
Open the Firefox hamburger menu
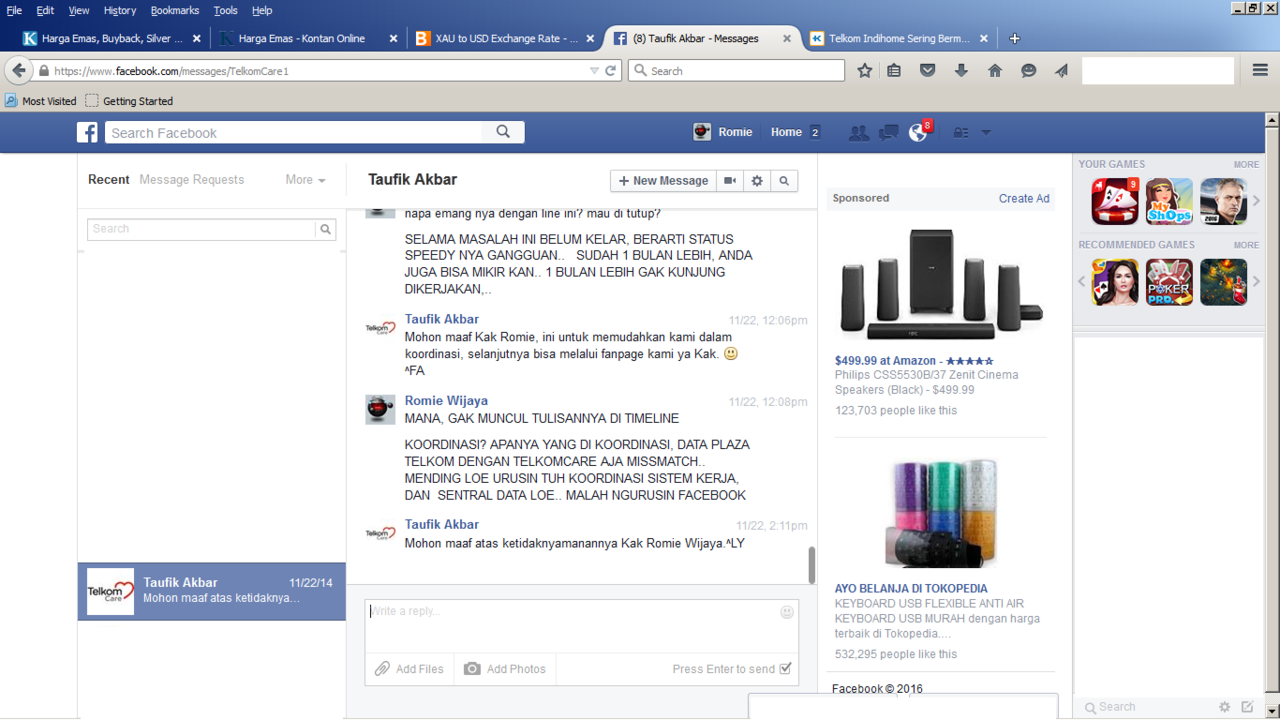(x=1260, y=71)
